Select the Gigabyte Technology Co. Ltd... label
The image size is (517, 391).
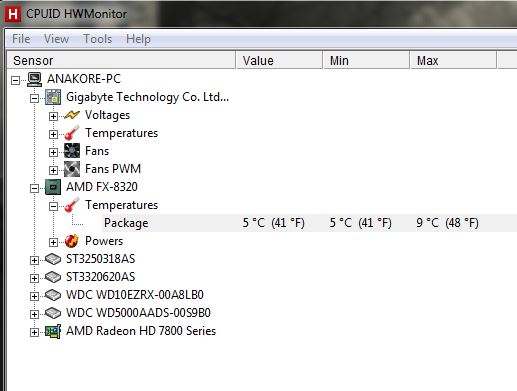pyautogui.click(x=147, y=97)
